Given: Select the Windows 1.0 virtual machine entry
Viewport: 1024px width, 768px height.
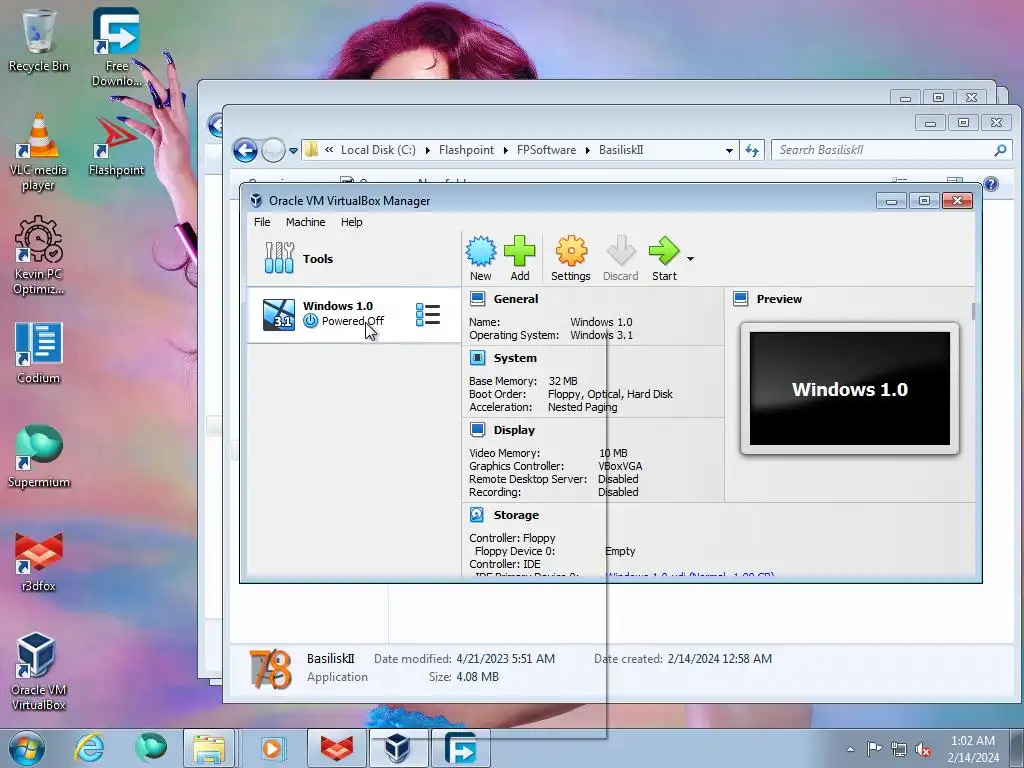Looking at the screenshot, I should (353, 314).
